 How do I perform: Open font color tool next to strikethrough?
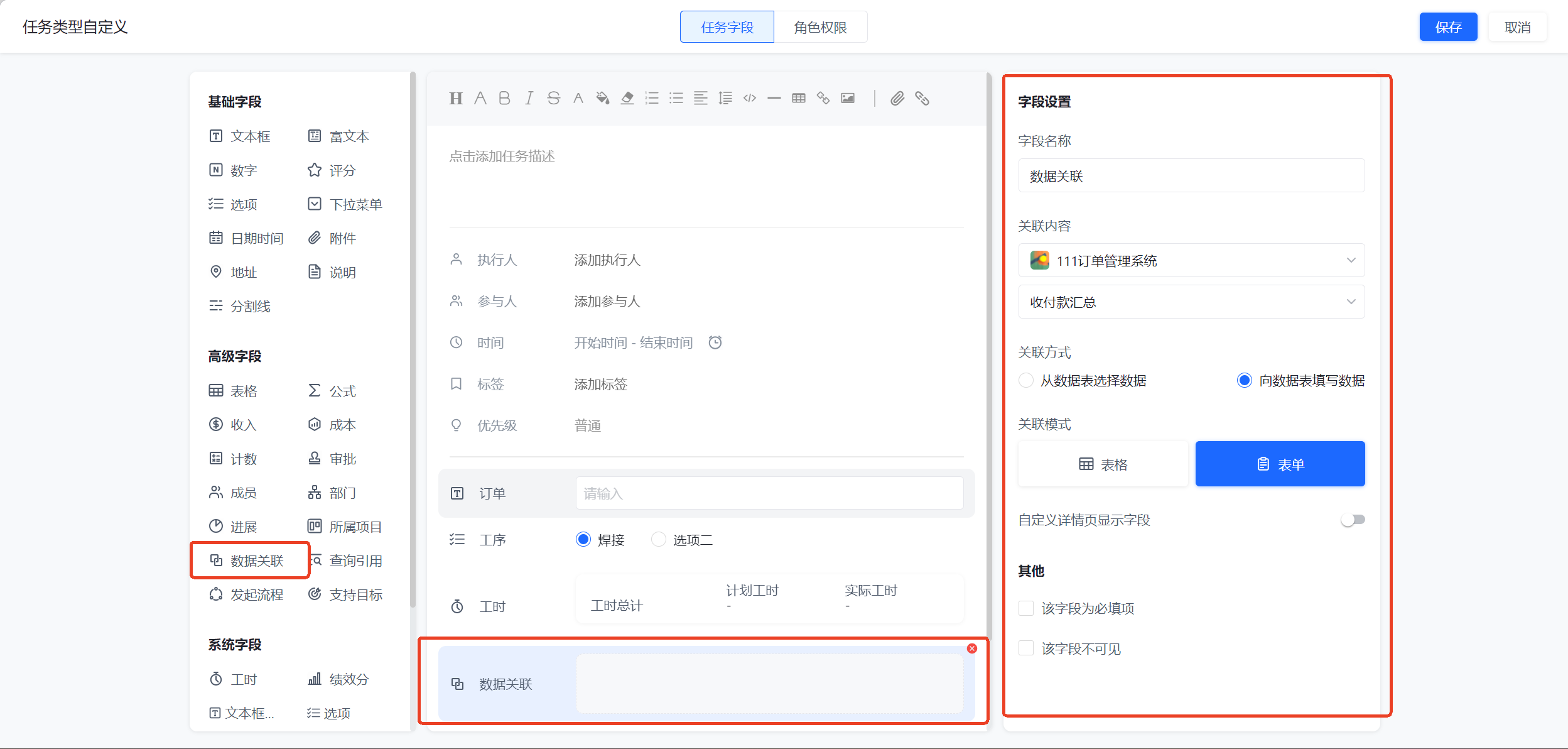click(x=578, y=98)
